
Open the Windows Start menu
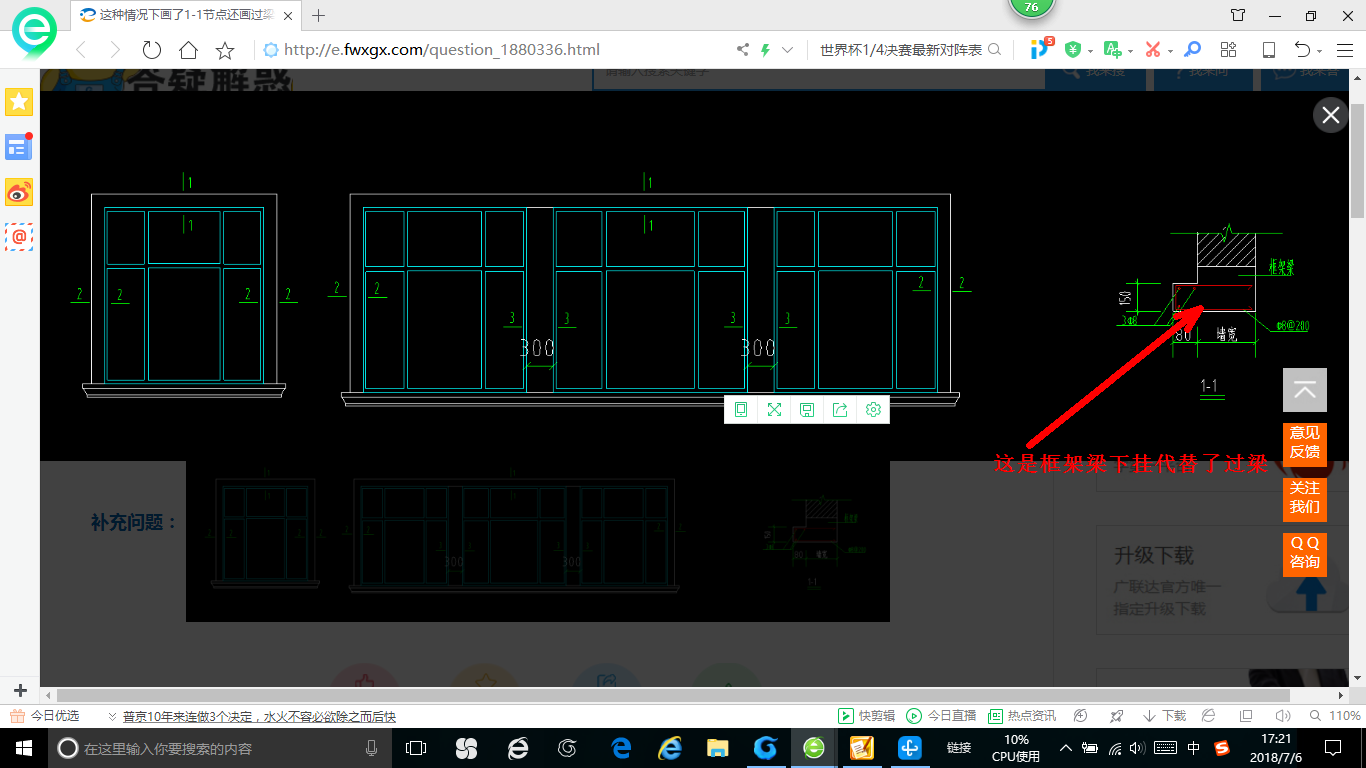tap(24, 748)
